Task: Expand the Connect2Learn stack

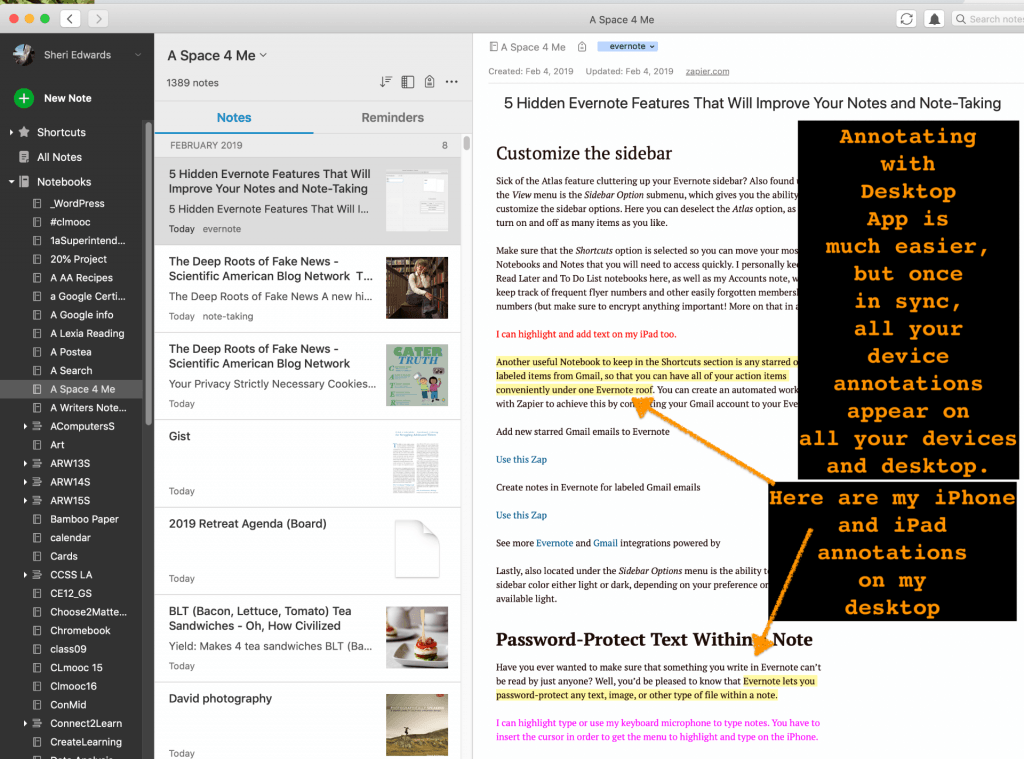Action: 25,723
